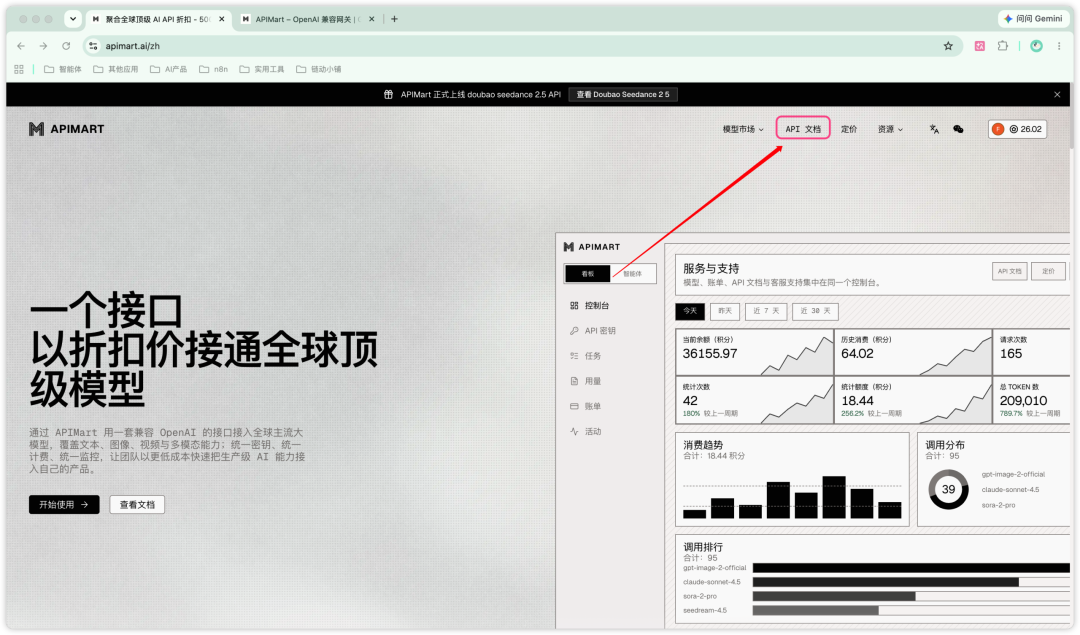Open the 链动小铺 bookmark folder
The height and width of the screenshot is (635, 1080).
pyautogui.click(x=318, y=69)
